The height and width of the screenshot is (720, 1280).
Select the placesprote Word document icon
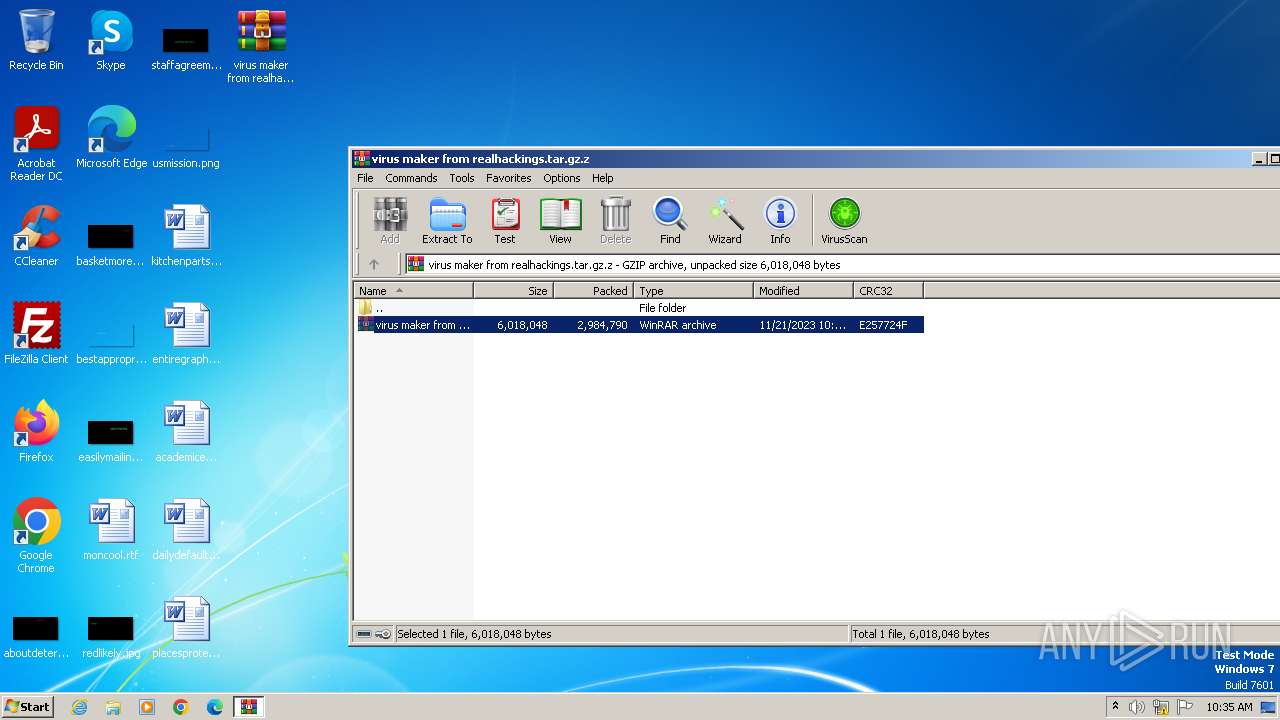(186, 628)
